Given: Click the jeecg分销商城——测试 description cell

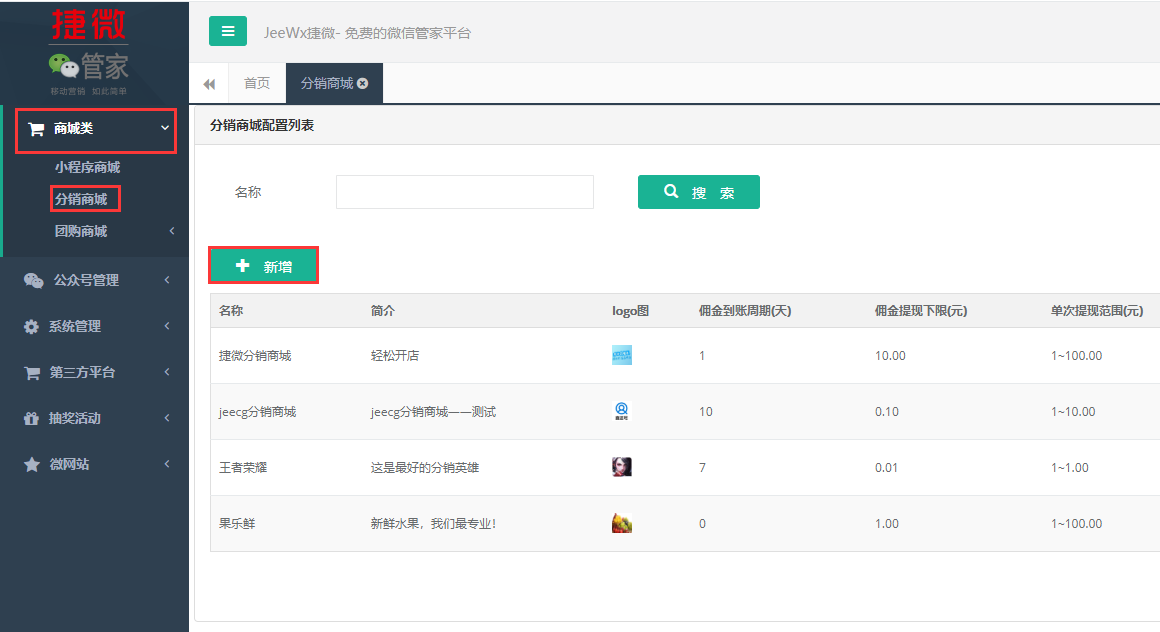Looking at the screenshot, I should (434, 412).
